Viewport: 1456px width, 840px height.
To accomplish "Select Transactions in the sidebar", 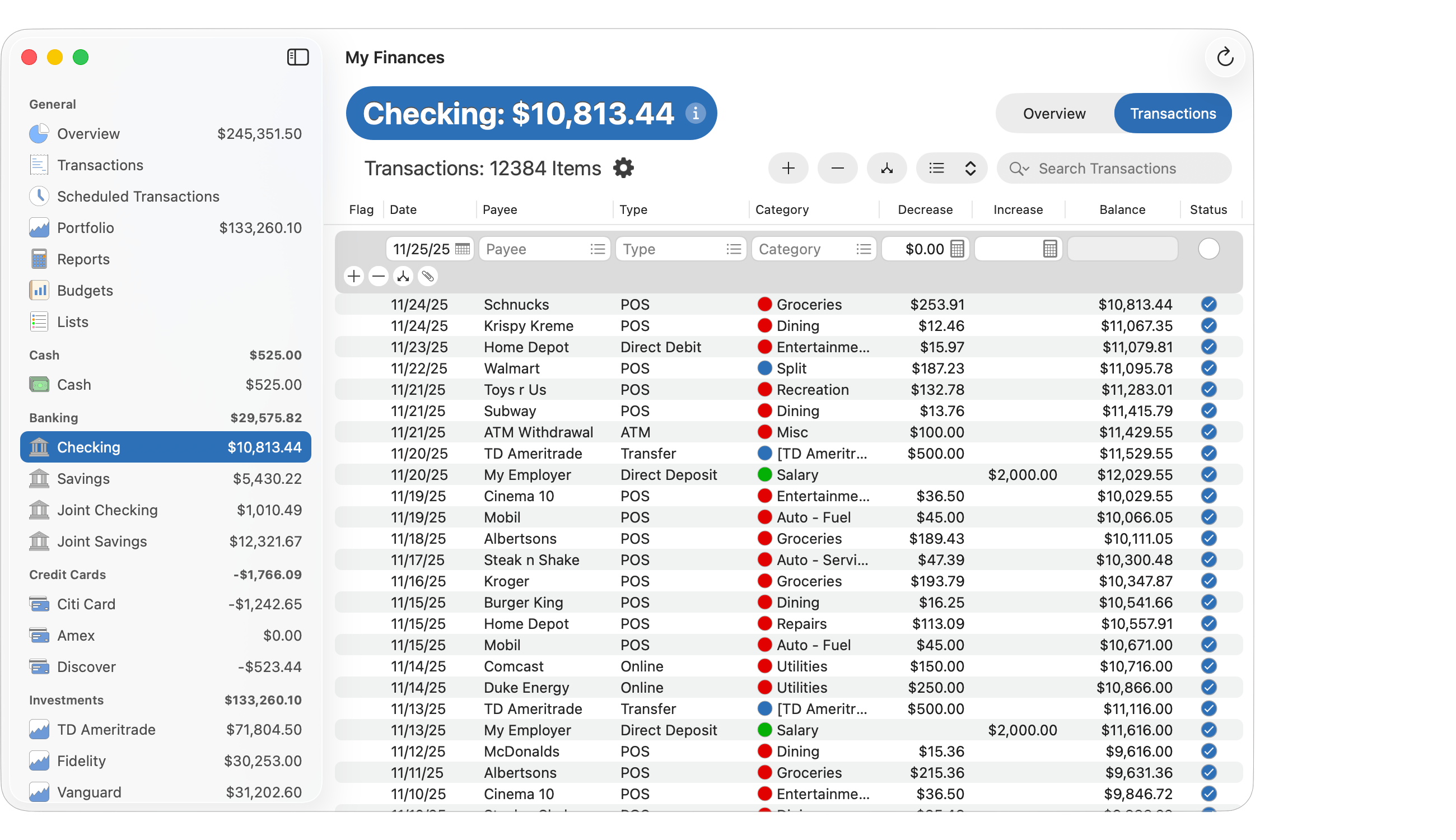I will (101, 165).
